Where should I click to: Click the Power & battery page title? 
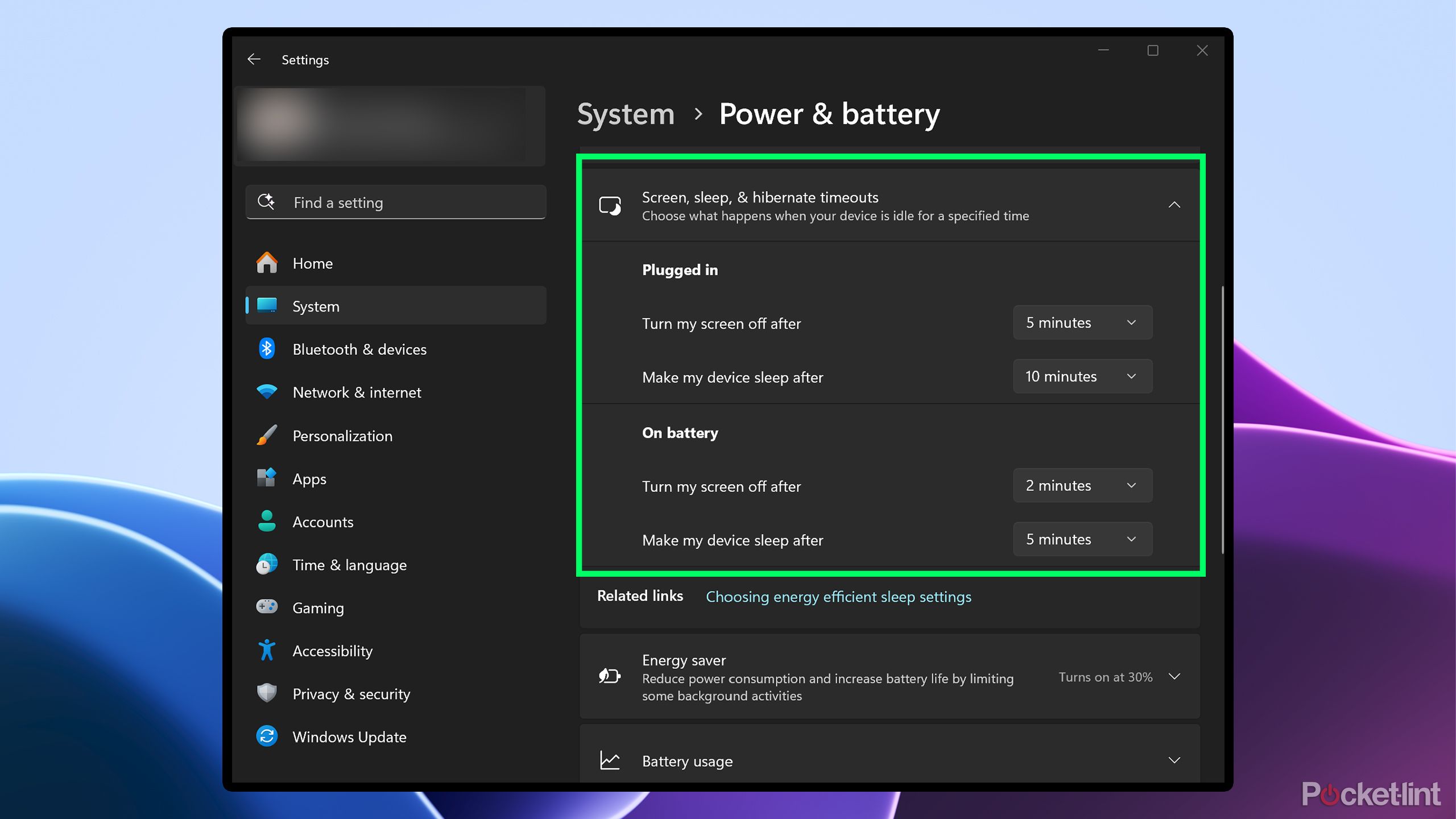(829, 114)
